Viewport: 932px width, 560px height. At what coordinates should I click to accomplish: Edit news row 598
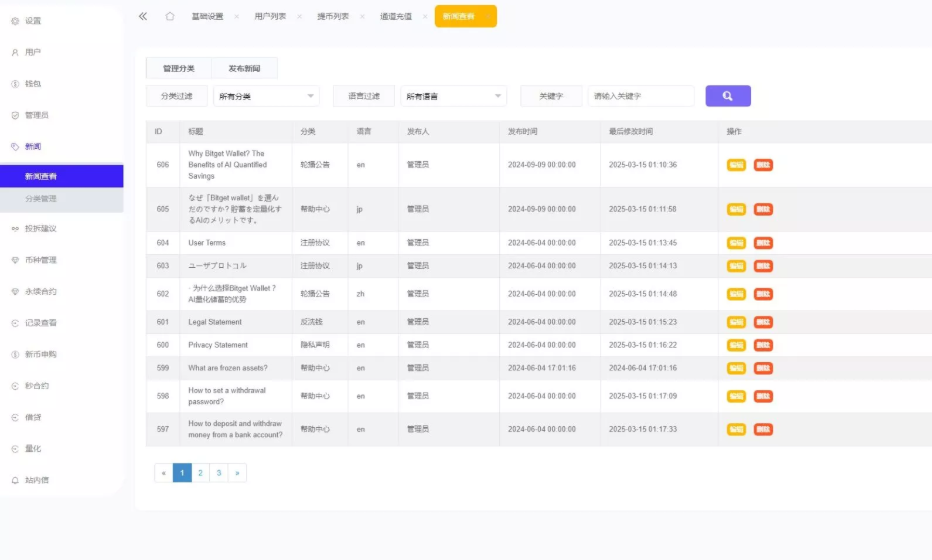point(736,396)
